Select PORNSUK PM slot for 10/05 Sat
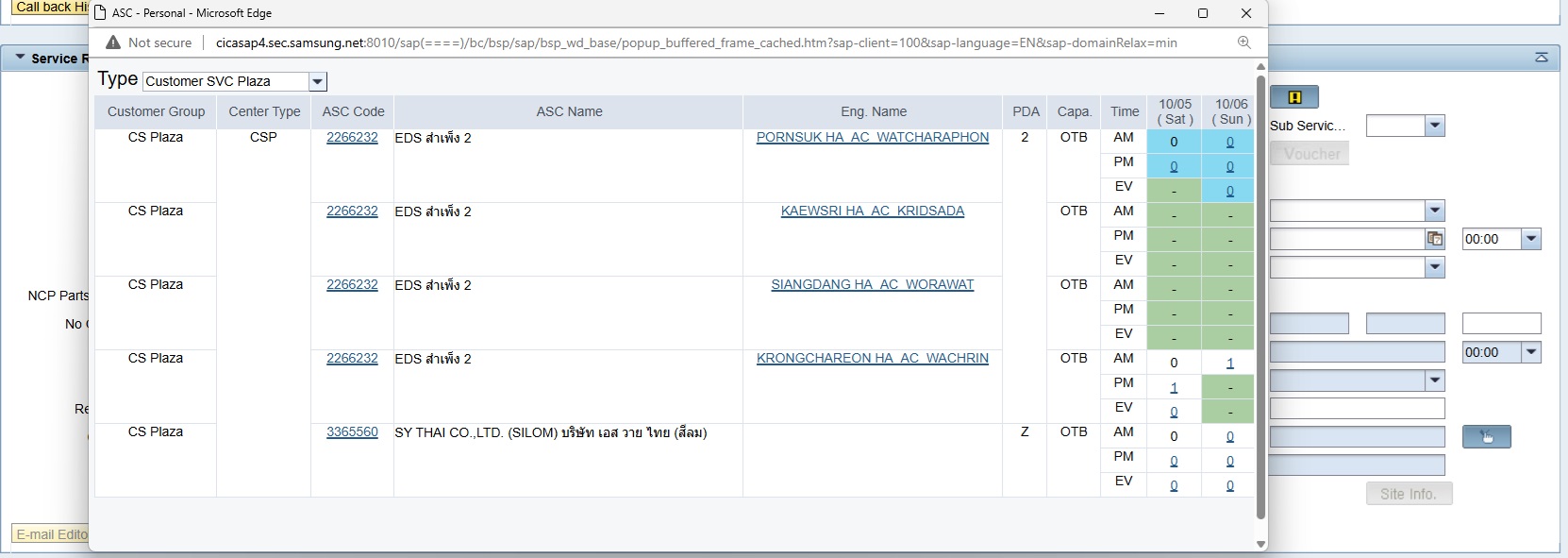1568x558 pixels. point(1174,166)
